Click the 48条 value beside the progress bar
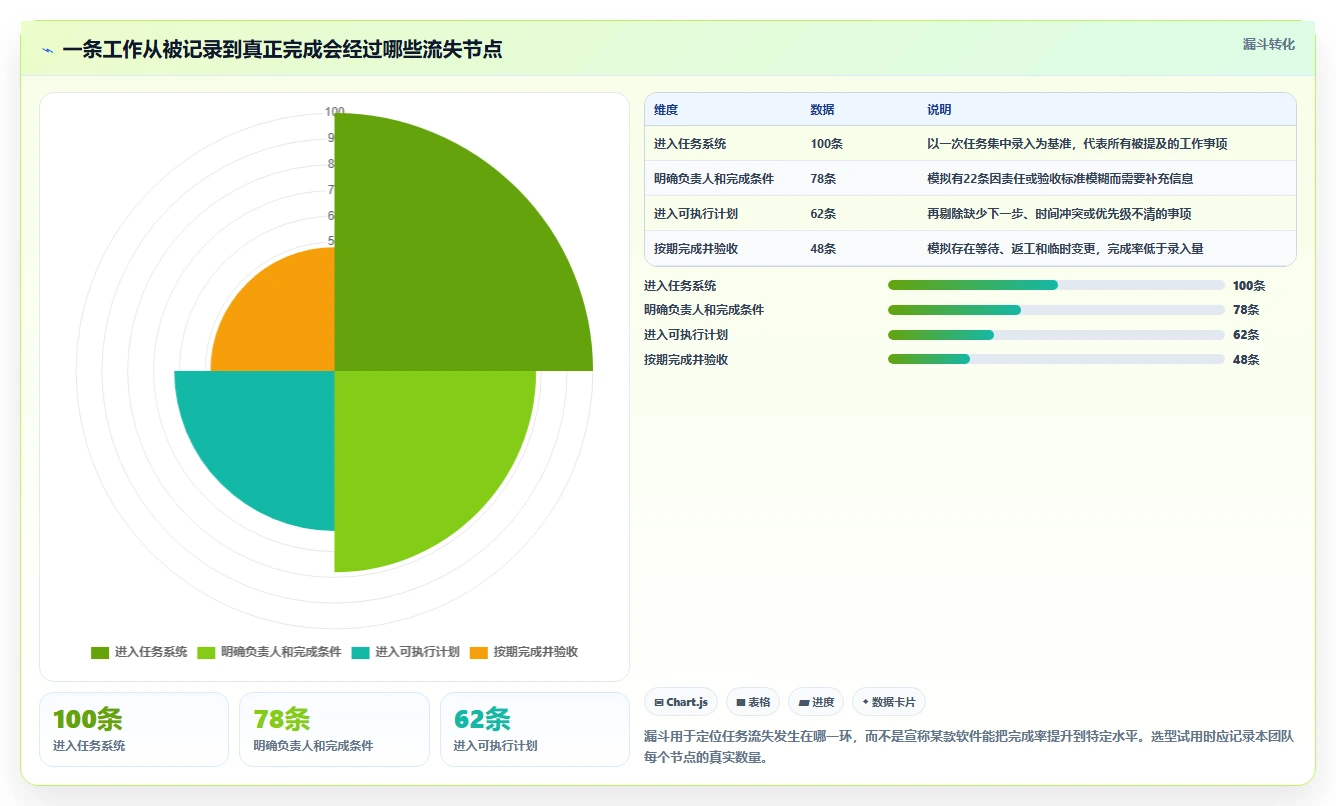Screen dimensions: 1336x806 [x=1246, y=360]
